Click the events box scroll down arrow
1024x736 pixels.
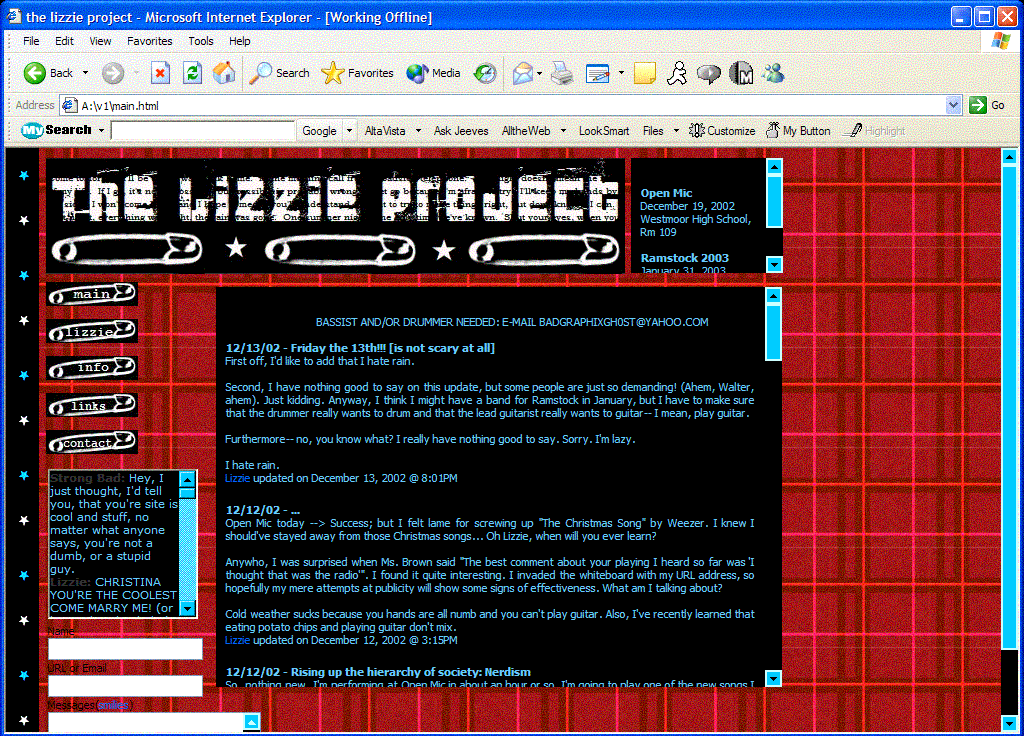pos(774,264)
